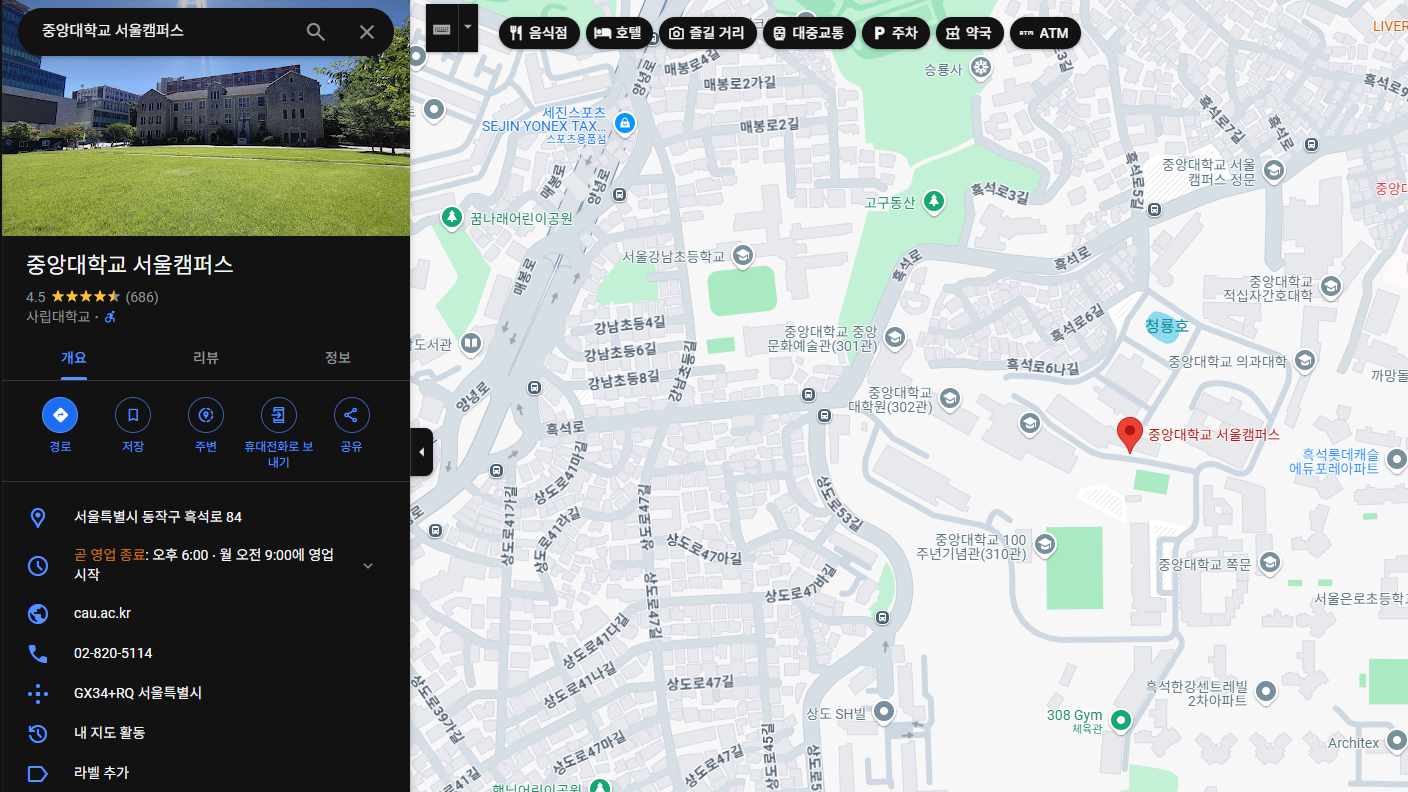Collapse the side panel arrow
1408x792 pixels.
pyautogui.click(x=421, y=452)
